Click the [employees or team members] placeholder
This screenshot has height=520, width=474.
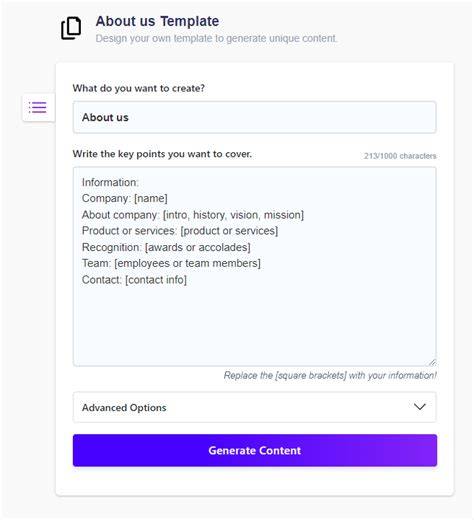(187, 263)
